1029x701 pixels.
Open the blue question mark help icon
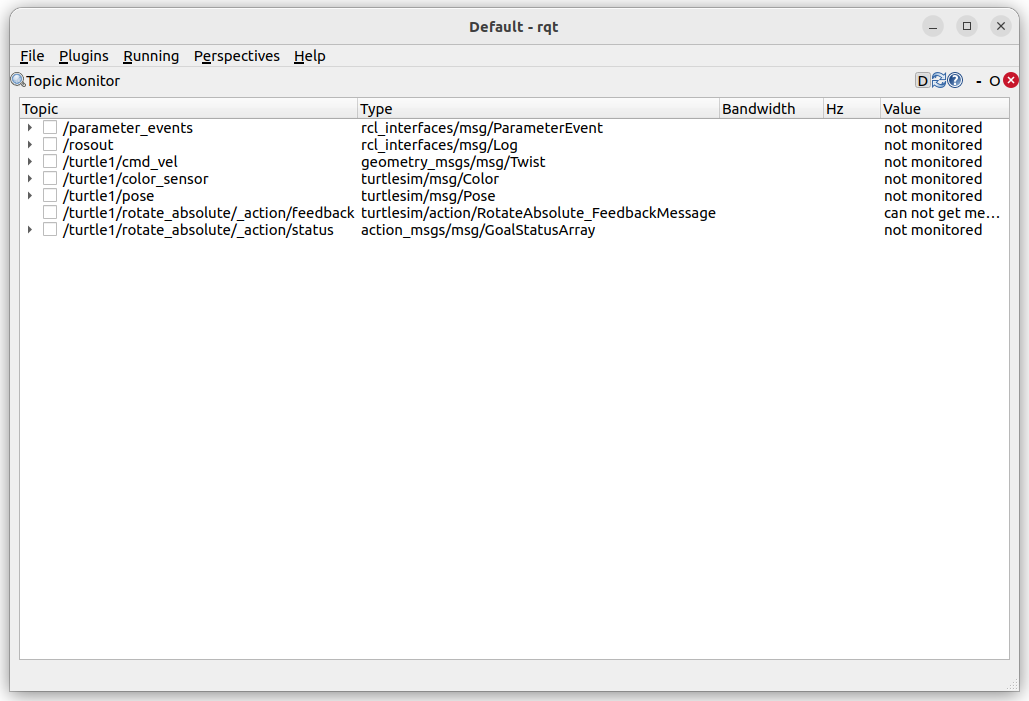tap(956, 81)
